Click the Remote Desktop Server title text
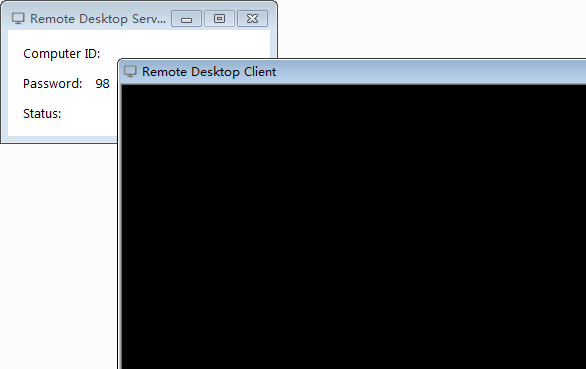The width and height of the screenshot is (586, 369). click(x=98, y=19)
